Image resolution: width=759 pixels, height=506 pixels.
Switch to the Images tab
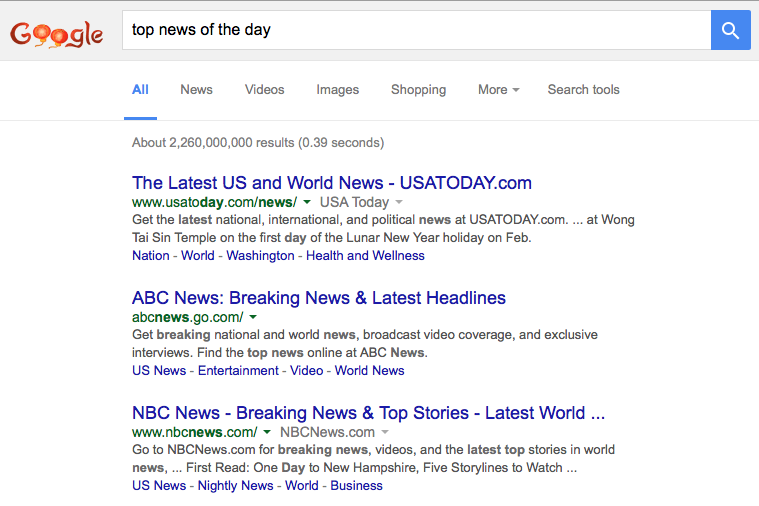(337, 90)
